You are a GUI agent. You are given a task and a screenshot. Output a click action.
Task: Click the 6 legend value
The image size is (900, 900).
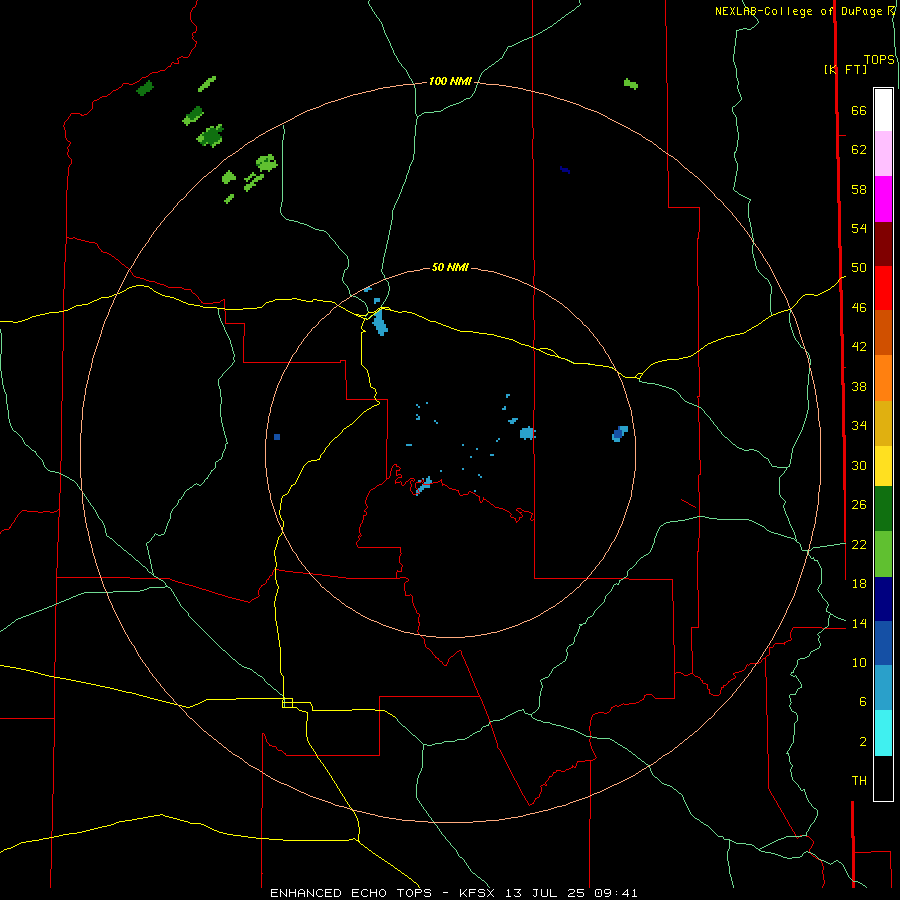(863, 701)
